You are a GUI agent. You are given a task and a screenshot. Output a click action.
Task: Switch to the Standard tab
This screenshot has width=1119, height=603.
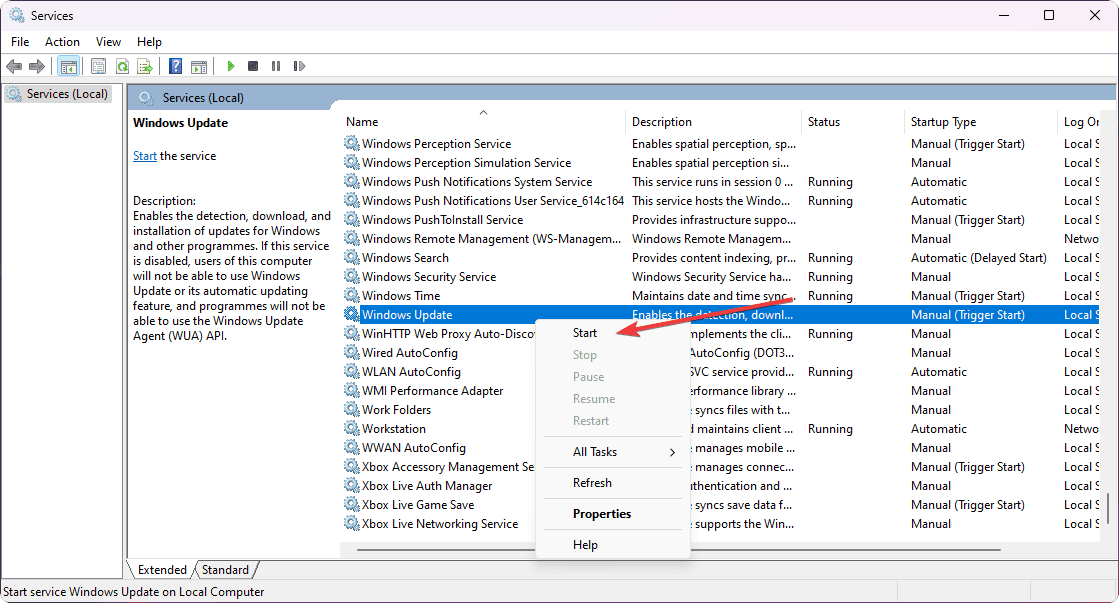[x=225, y=569]
